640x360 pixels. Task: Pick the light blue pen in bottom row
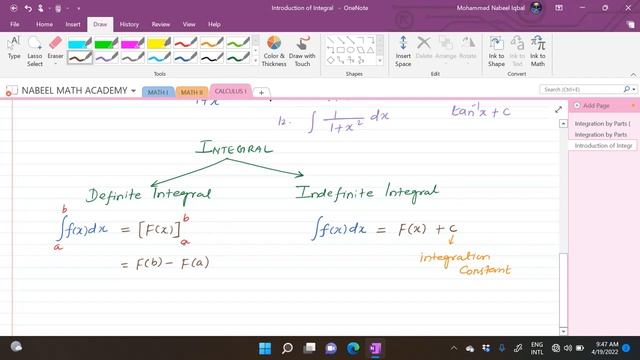tap(159, 58)
